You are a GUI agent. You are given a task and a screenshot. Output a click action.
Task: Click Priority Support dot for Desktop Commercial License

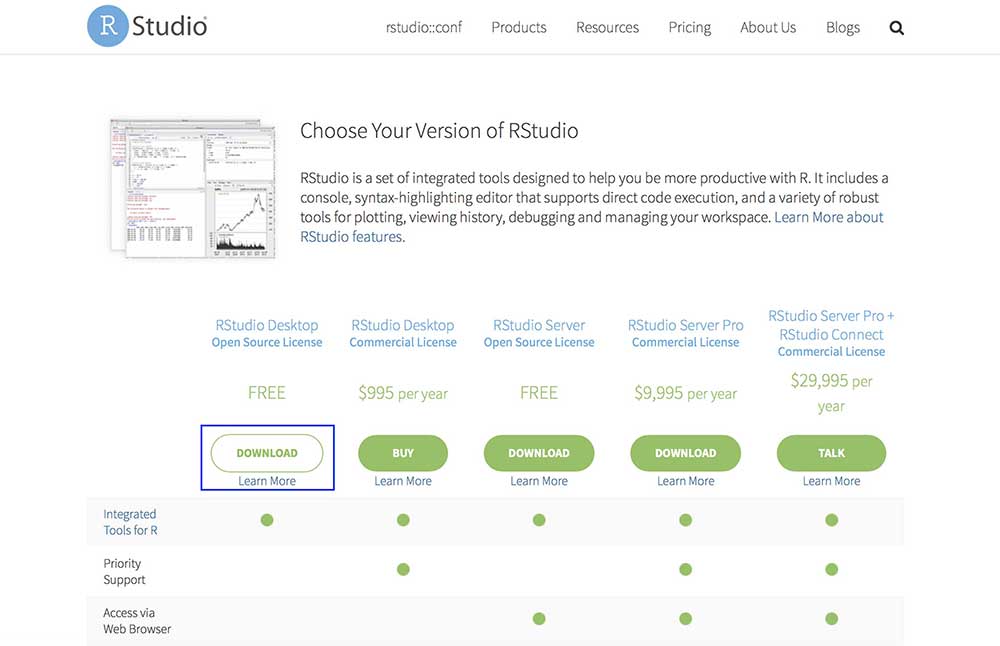403,569
